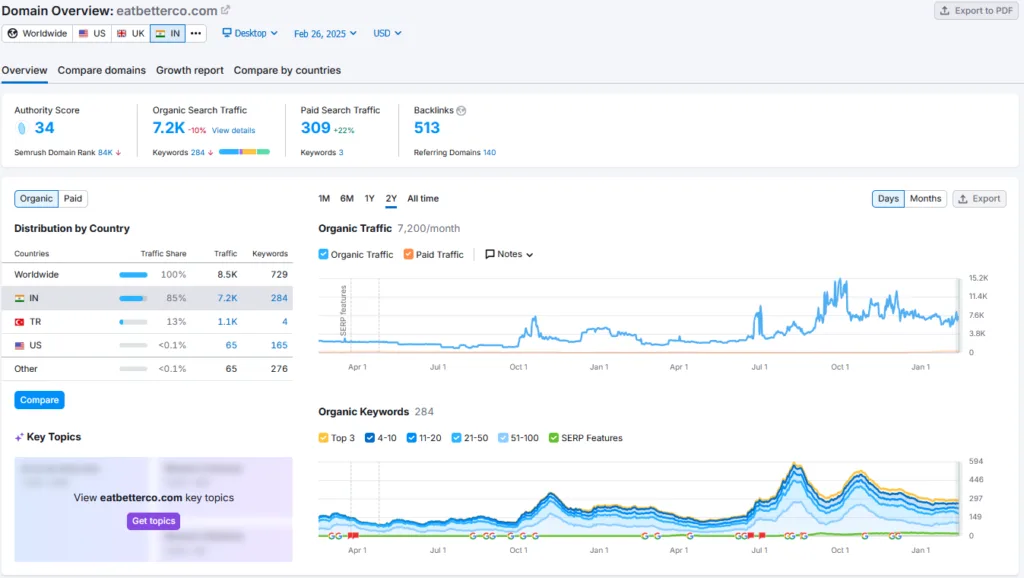Click keyword distribution color bar
Viewport: 1024px width, 578px height.
click(x=244, y=152)
